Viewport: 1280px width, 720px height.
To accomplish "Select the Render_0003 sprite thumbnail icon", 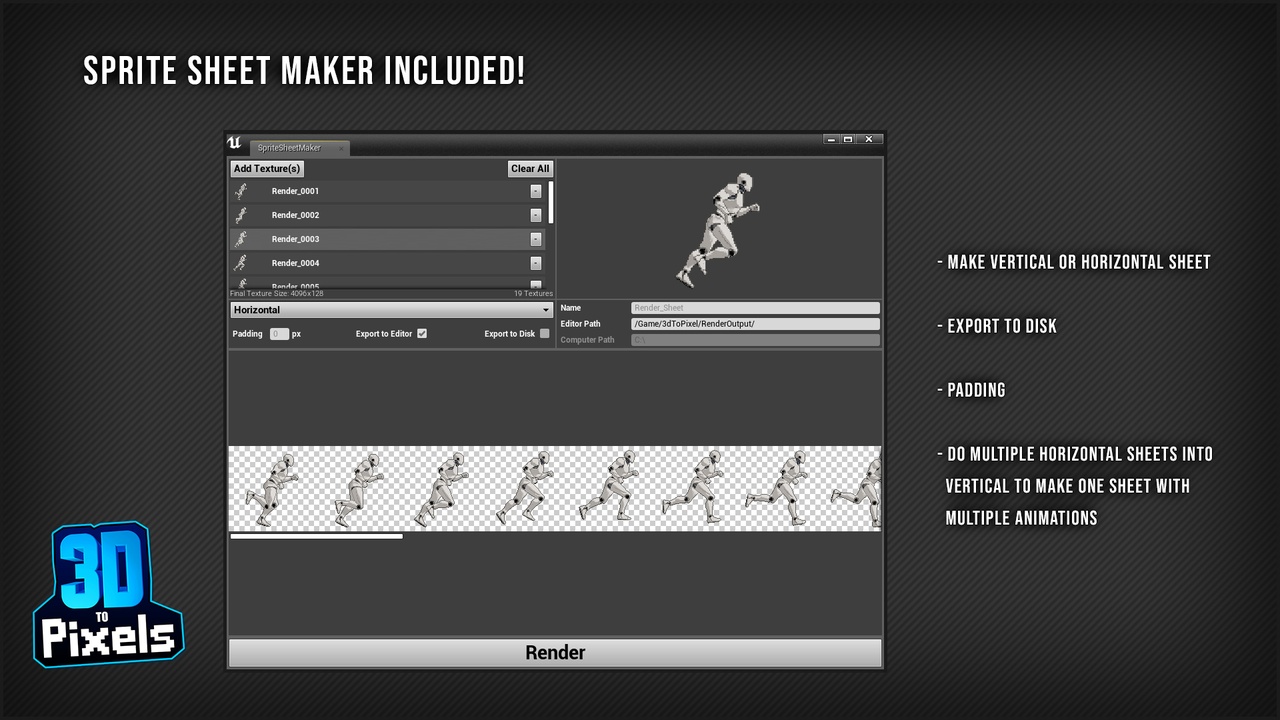I will pos(241,239).
